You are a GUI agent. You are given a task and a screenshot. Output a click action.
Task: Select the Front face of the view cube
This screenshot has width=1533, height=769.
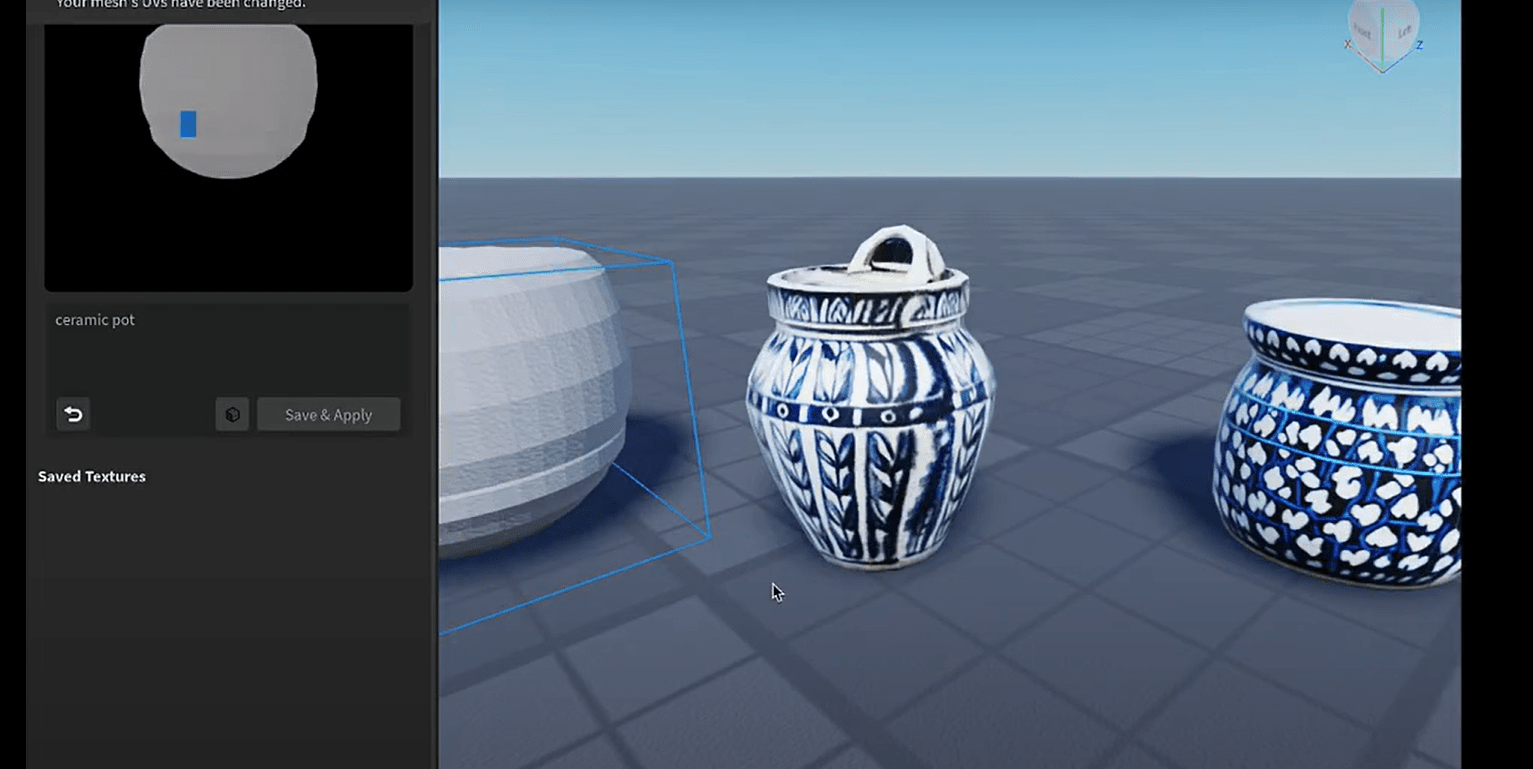click(1363, 31)
